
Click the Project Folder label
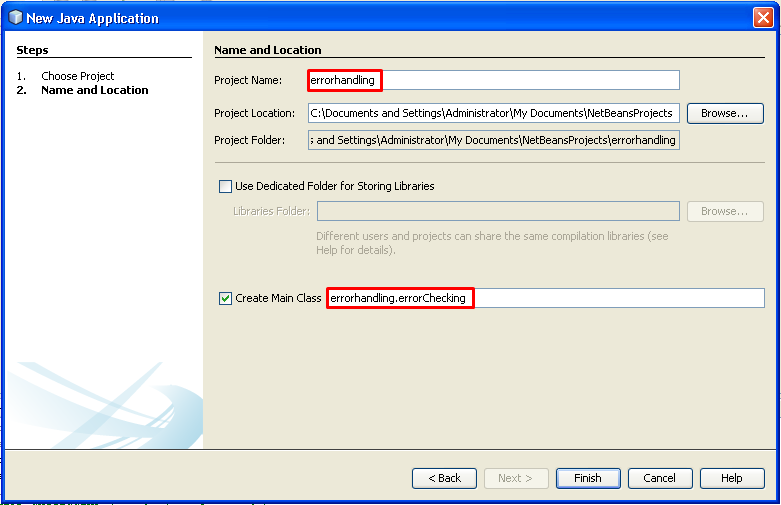click(x=250, y=140)
